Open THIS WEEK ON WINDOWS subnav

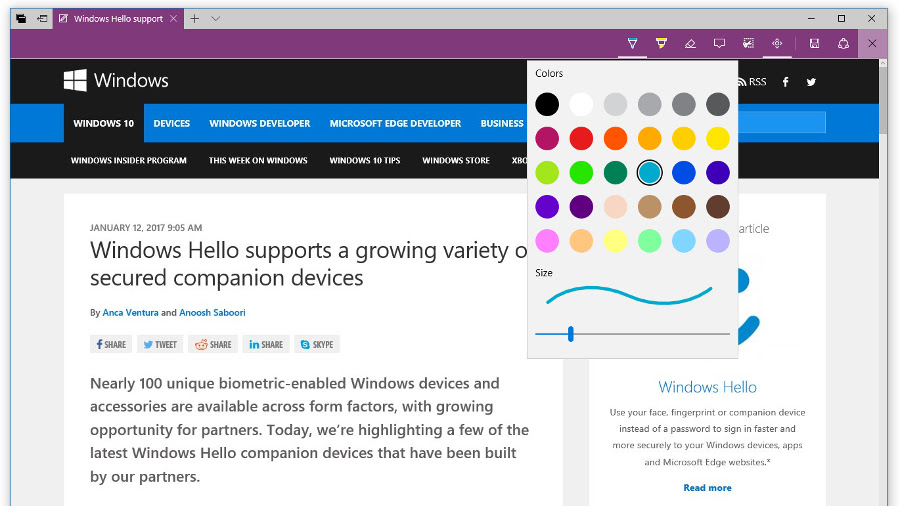coord(258,161)
